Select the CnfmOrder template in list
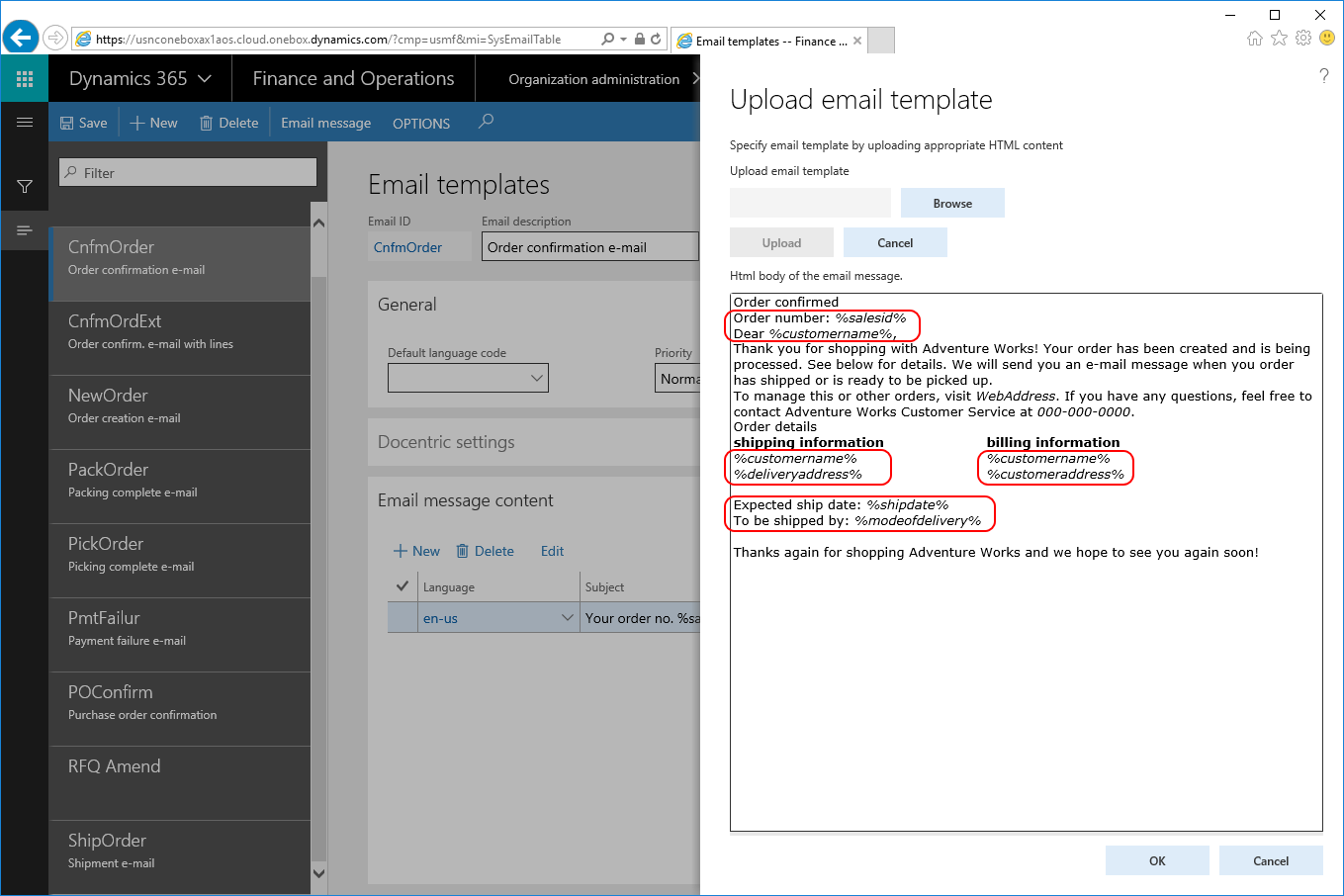The image size is (1344, 896). 180,264
